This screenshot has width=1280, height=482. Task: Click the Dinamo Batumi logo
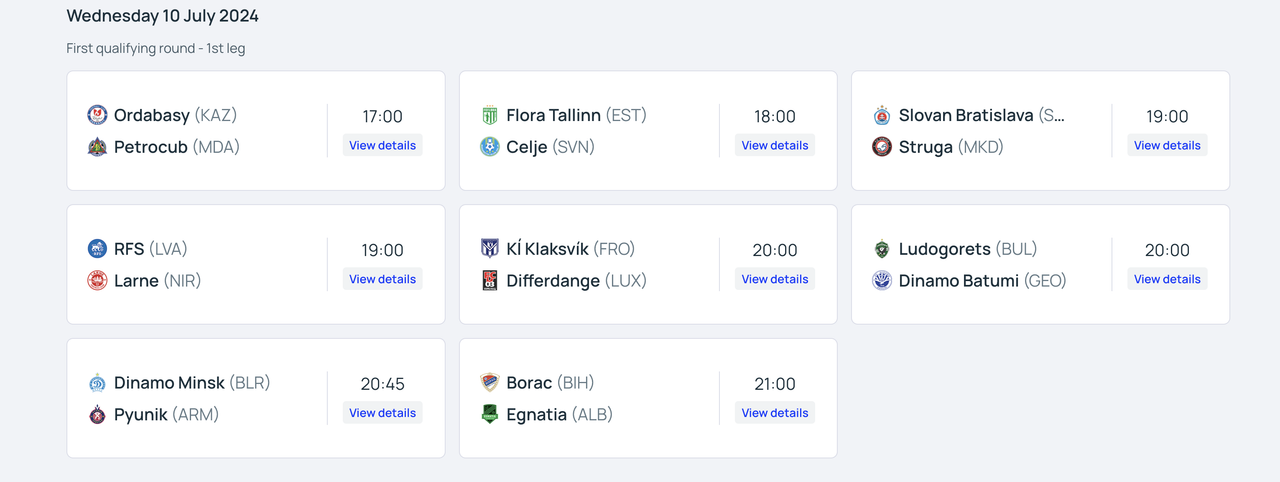(x=882, y=280)
